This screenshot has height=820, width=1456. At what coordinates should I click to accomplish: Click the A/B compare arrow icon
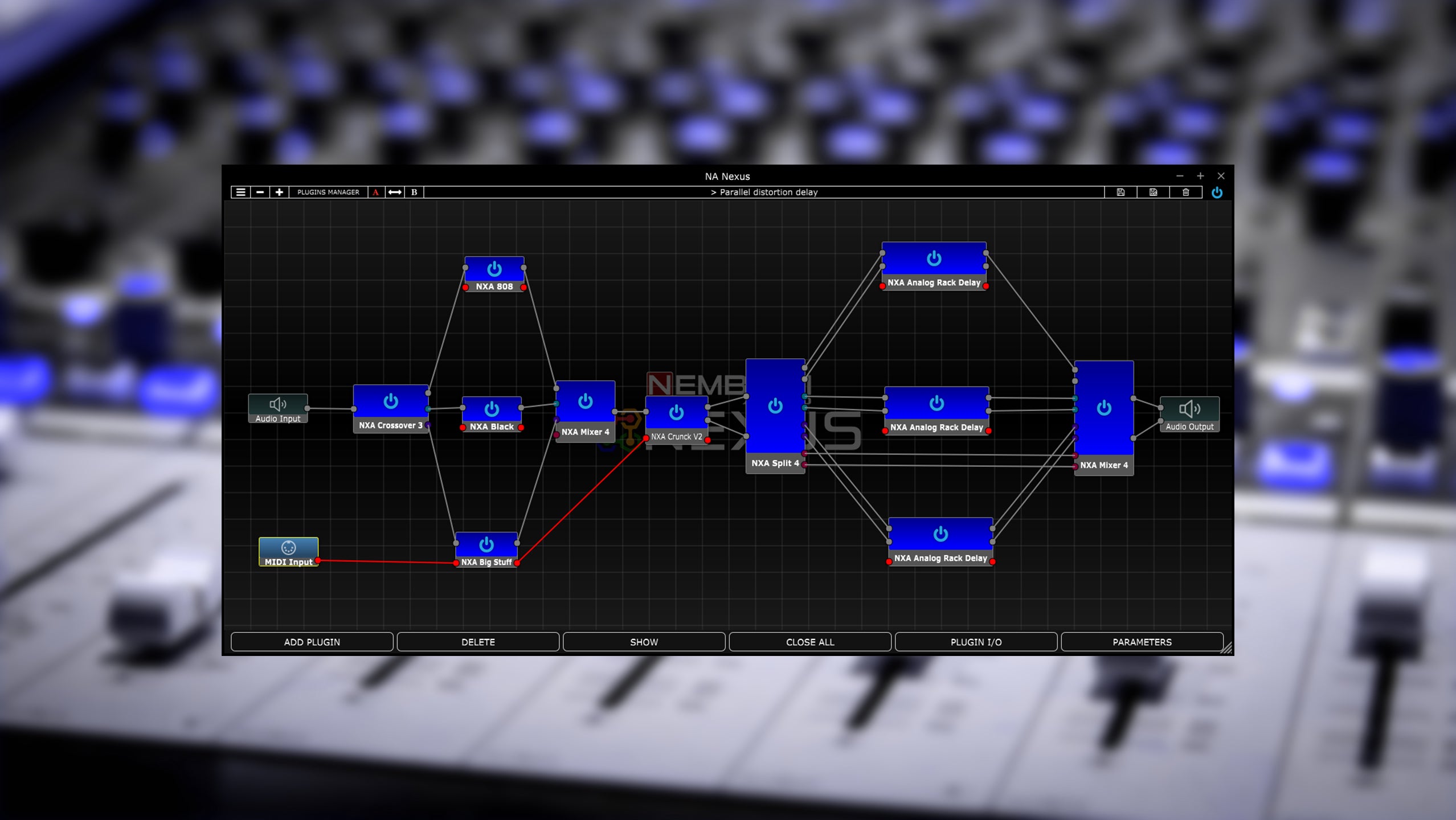(394, 192)
